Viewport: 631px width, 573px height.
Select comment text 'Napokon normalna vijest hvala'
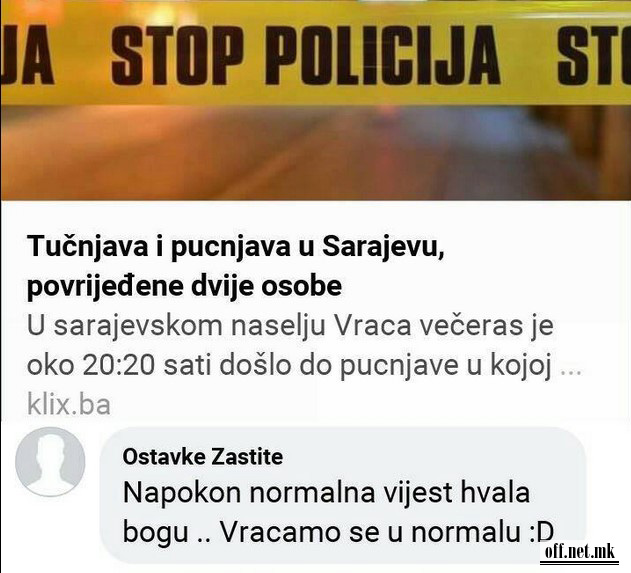326,493
